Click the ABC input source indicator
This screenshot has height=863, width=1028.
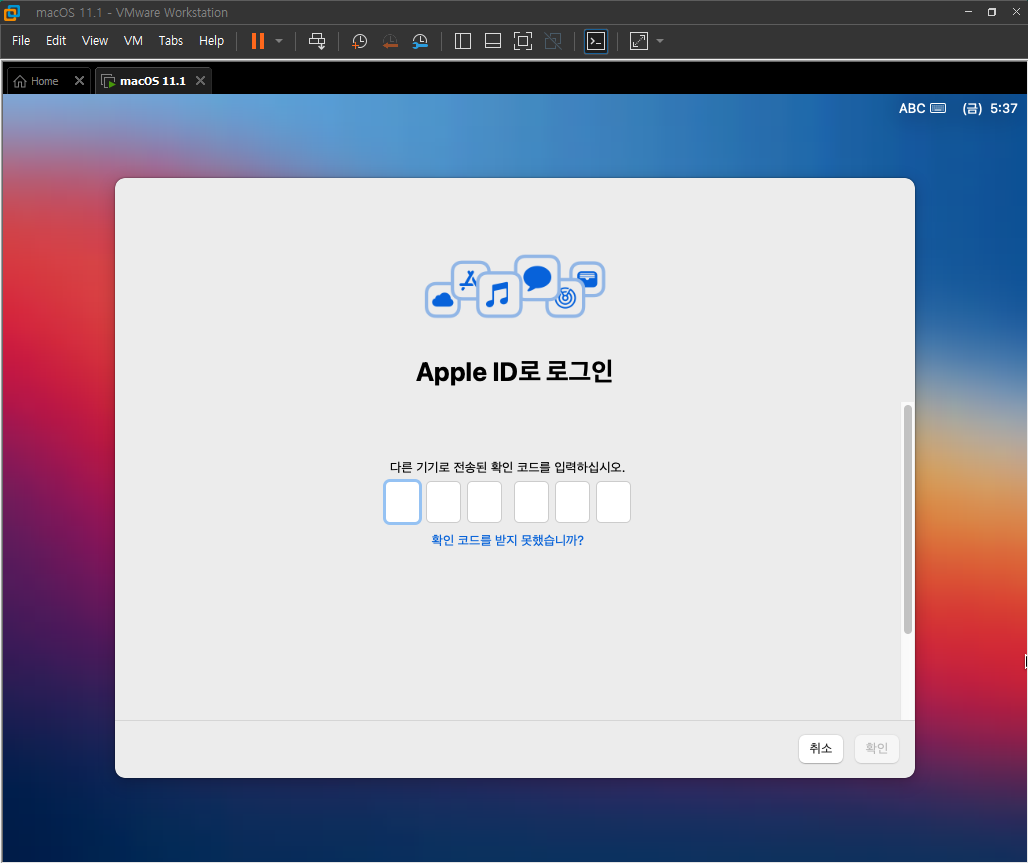click(x=922, y=108)
